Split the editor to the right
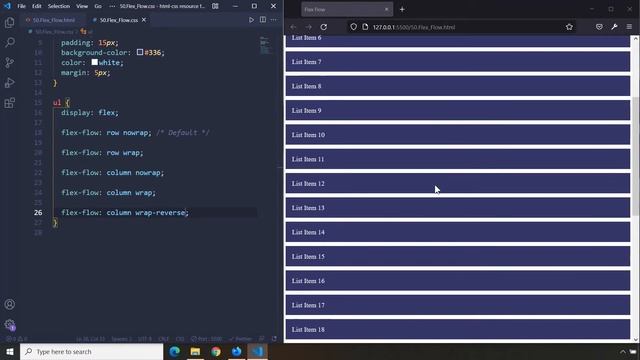This screenshot has height=360, width=640. [x=263, y=20]
